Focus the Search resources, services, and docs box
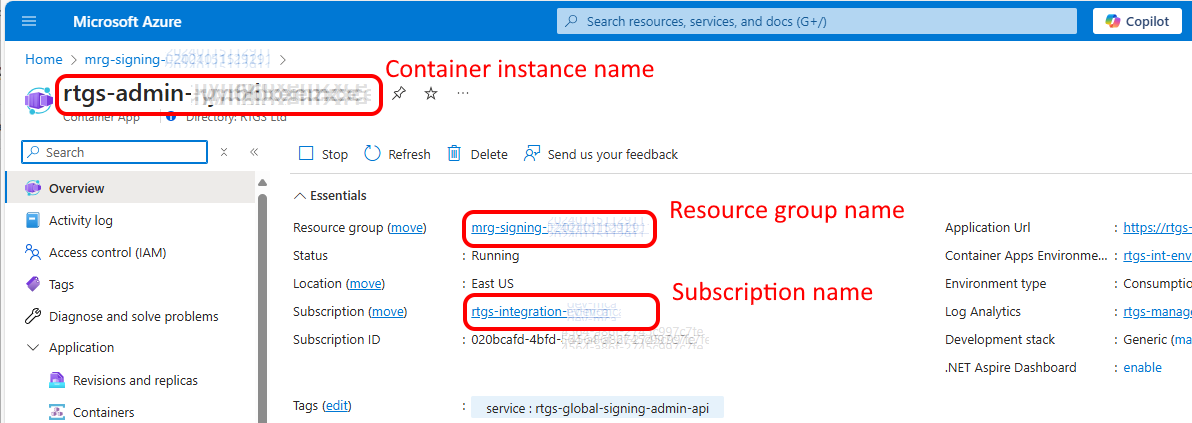This screenshot has width=1192, height=423. tap(816, 21)
